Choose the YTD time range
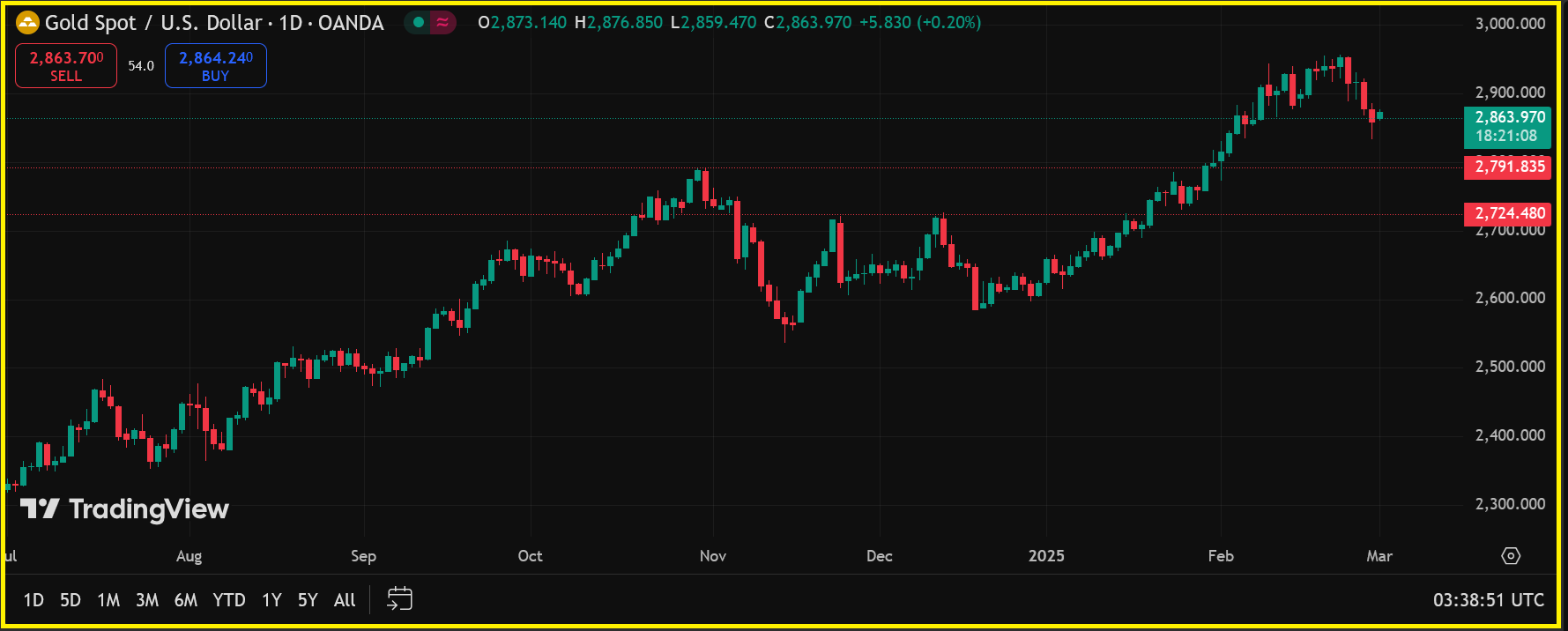This screenshot has width=1568, height=631. (229, 600)
